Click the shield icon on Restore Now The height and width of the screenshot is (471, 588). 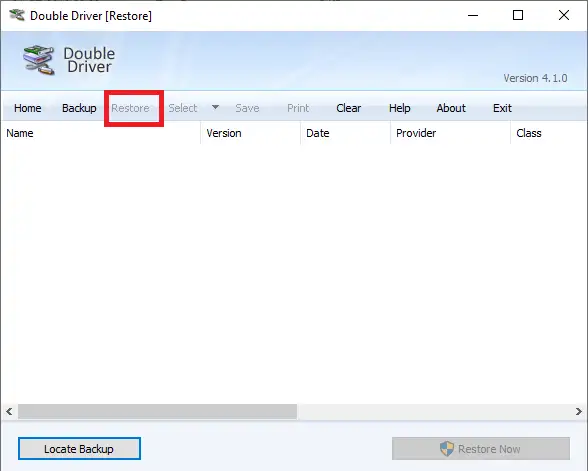point(447,448)
